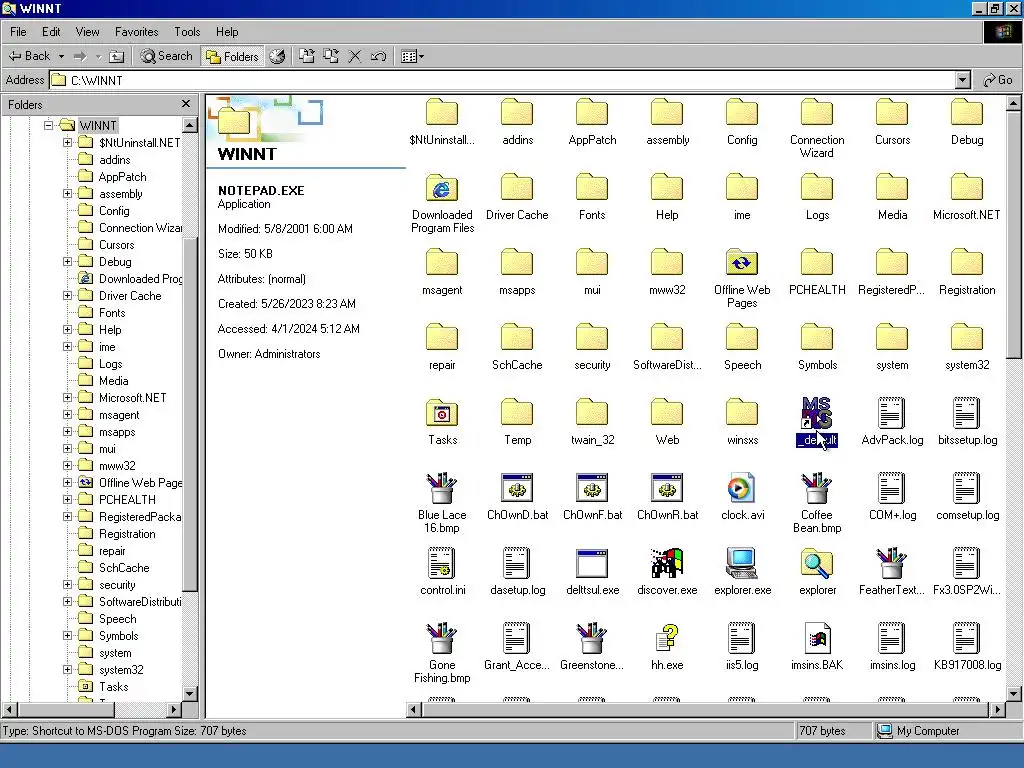This screenshot has height=768, width=1024.
Task: Click the Go button
Action: click(x=998, y=80)
